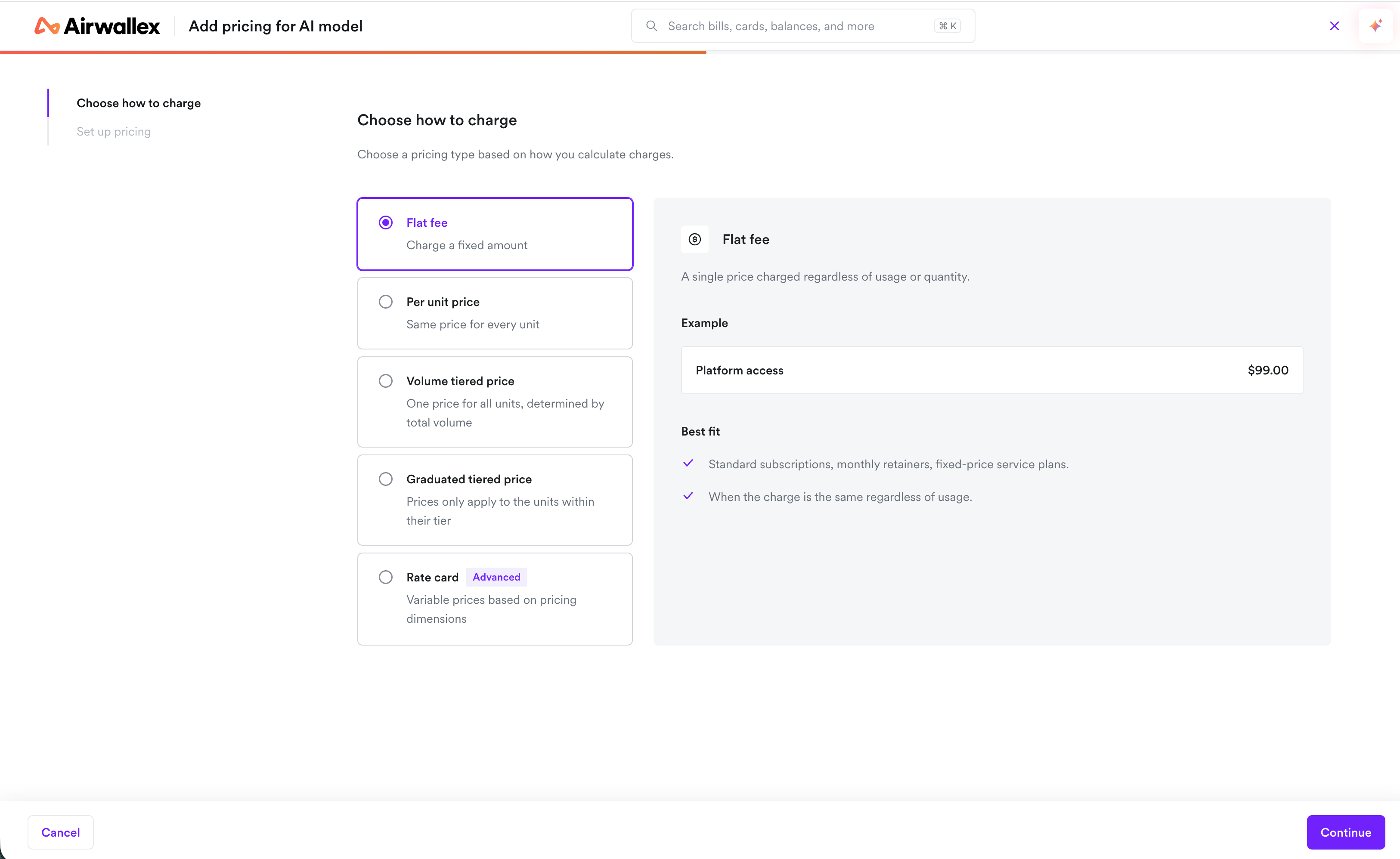Click the Airwallex logo

(x=97, y=26)
